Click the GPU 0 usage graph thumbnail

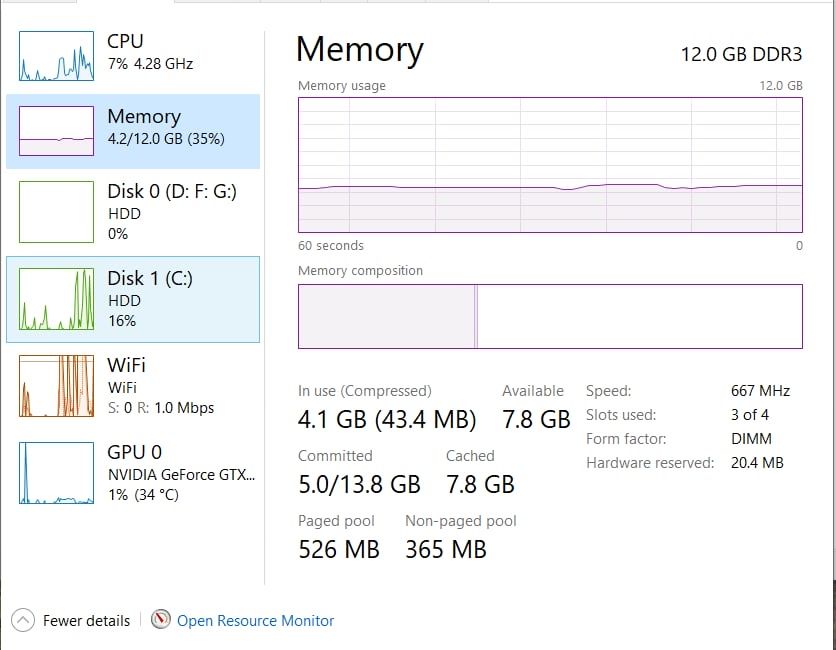tap(56, 473)
